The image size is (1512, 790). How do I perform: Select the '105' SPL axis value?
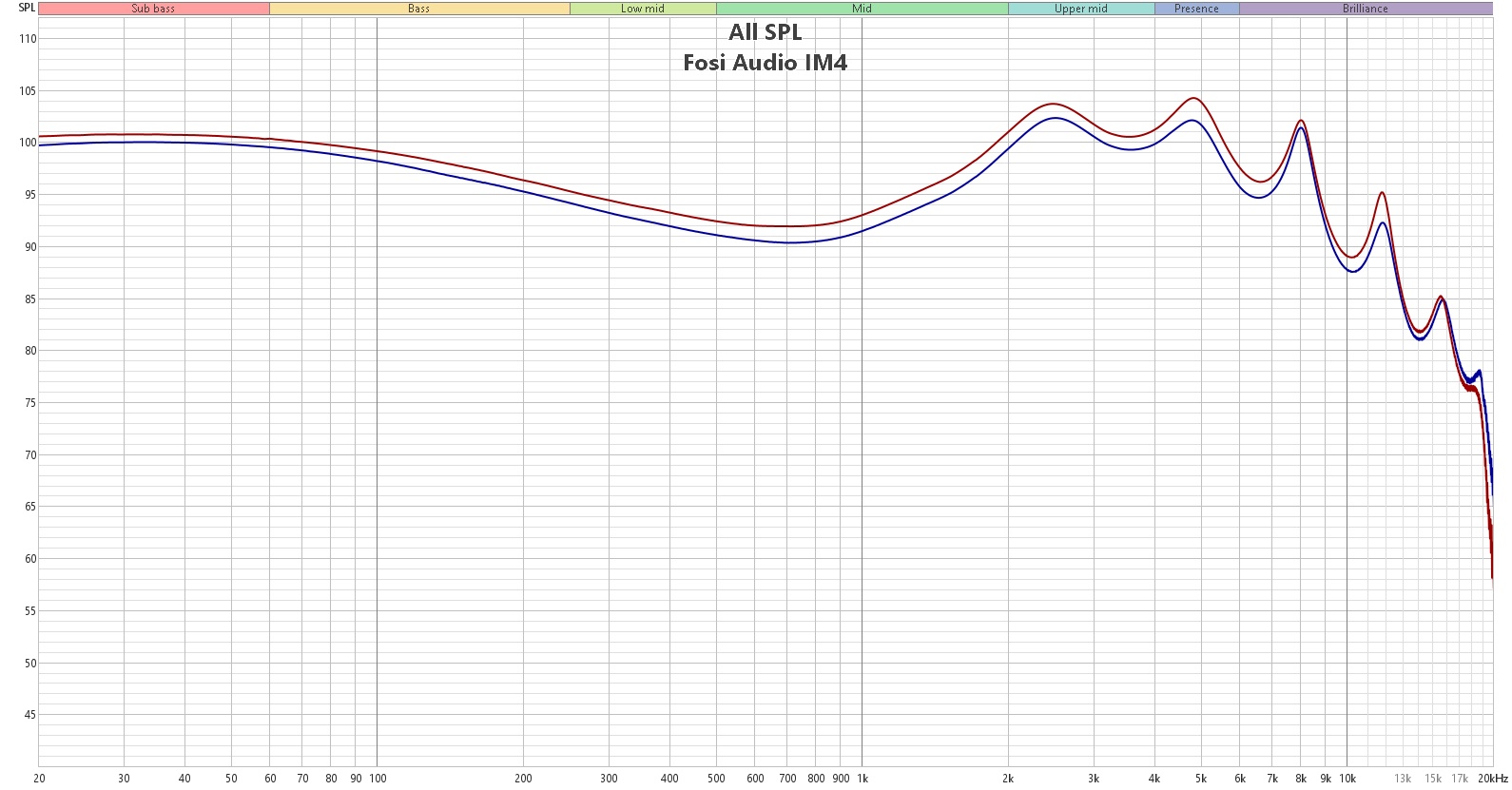(28, 91)
